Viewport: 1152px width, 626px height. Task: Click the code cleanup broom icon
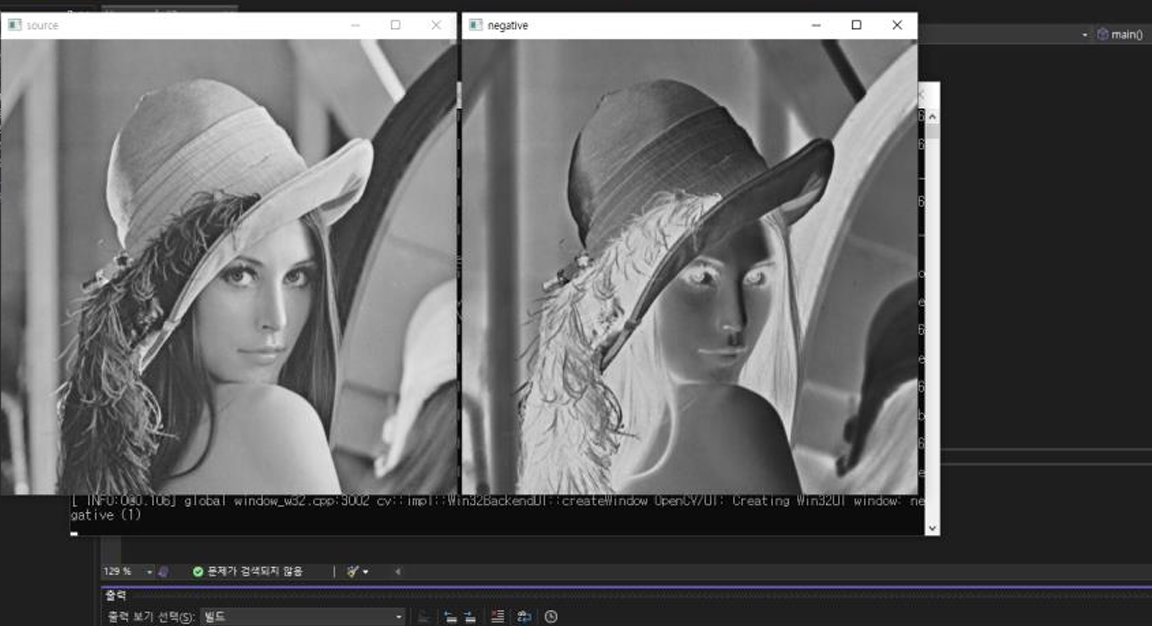click(x=352, y=572)
